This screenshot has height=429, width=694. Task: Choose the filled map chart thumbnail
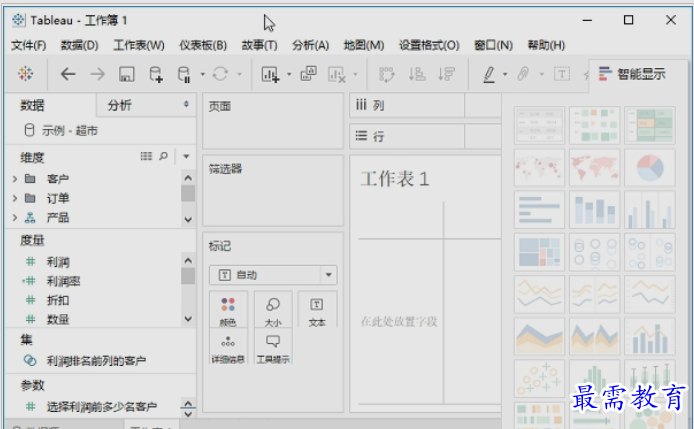point(594,167)
